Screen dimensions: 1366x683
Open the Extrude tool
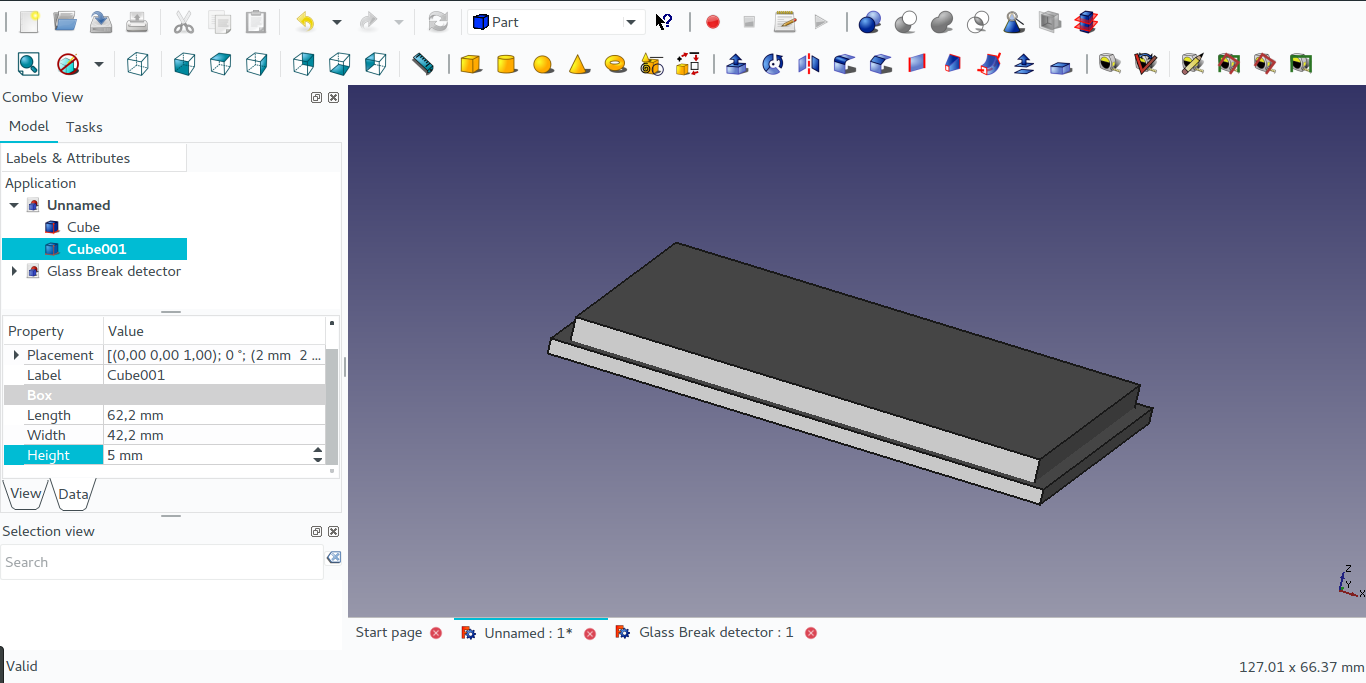(x=737, y=63)
